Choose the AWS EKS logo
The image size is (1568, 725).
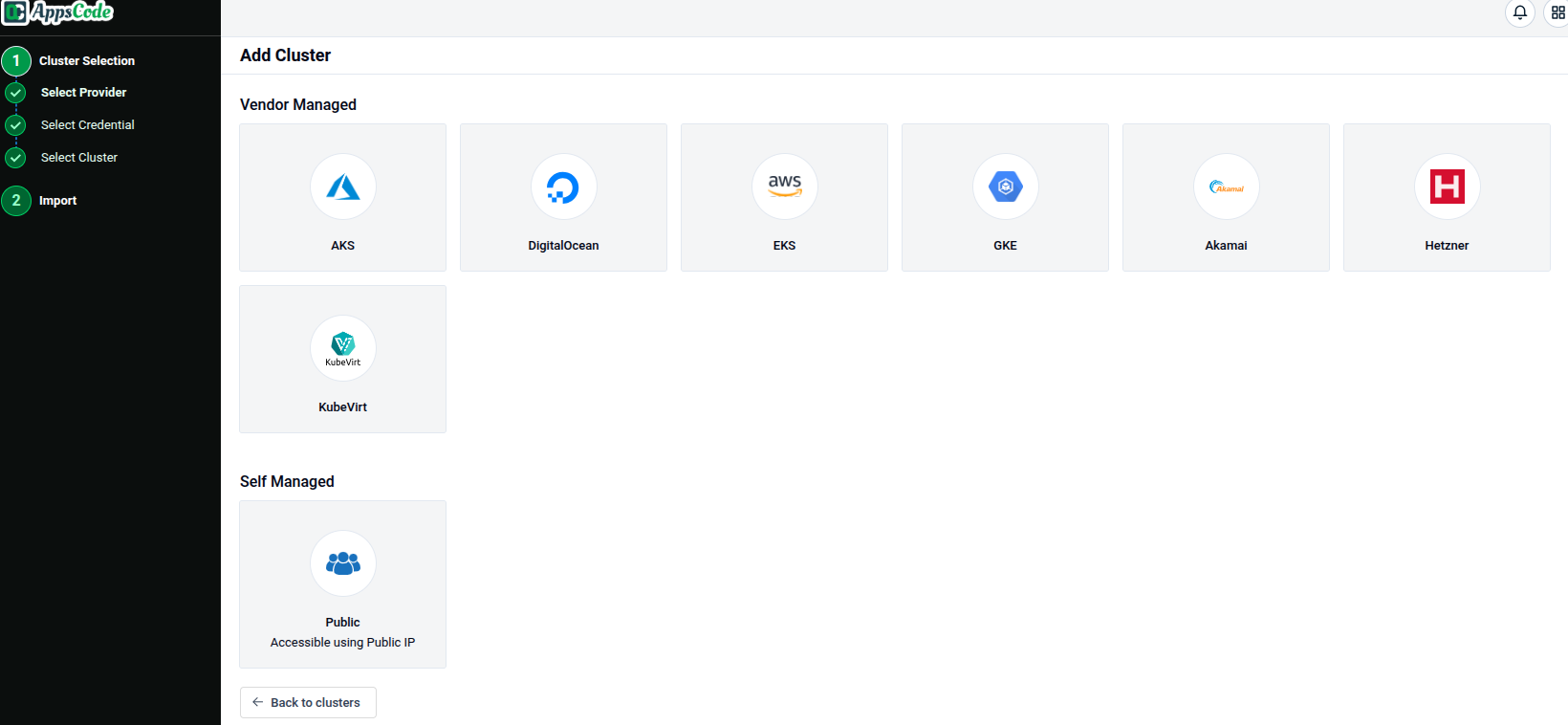point(785,187)
